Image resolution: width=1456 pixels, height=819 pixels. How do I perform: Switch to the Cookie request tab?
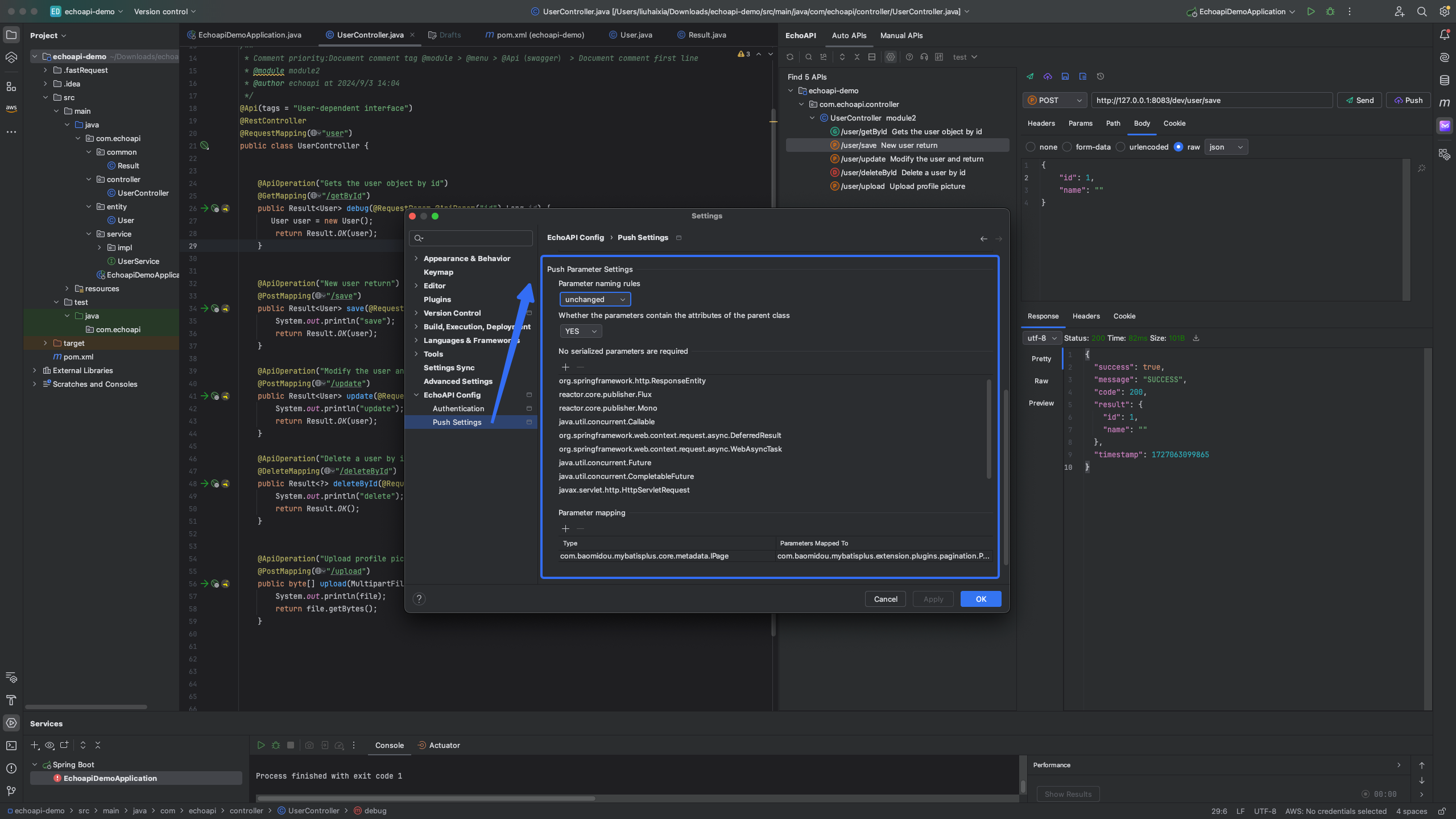click(1174, 123)
